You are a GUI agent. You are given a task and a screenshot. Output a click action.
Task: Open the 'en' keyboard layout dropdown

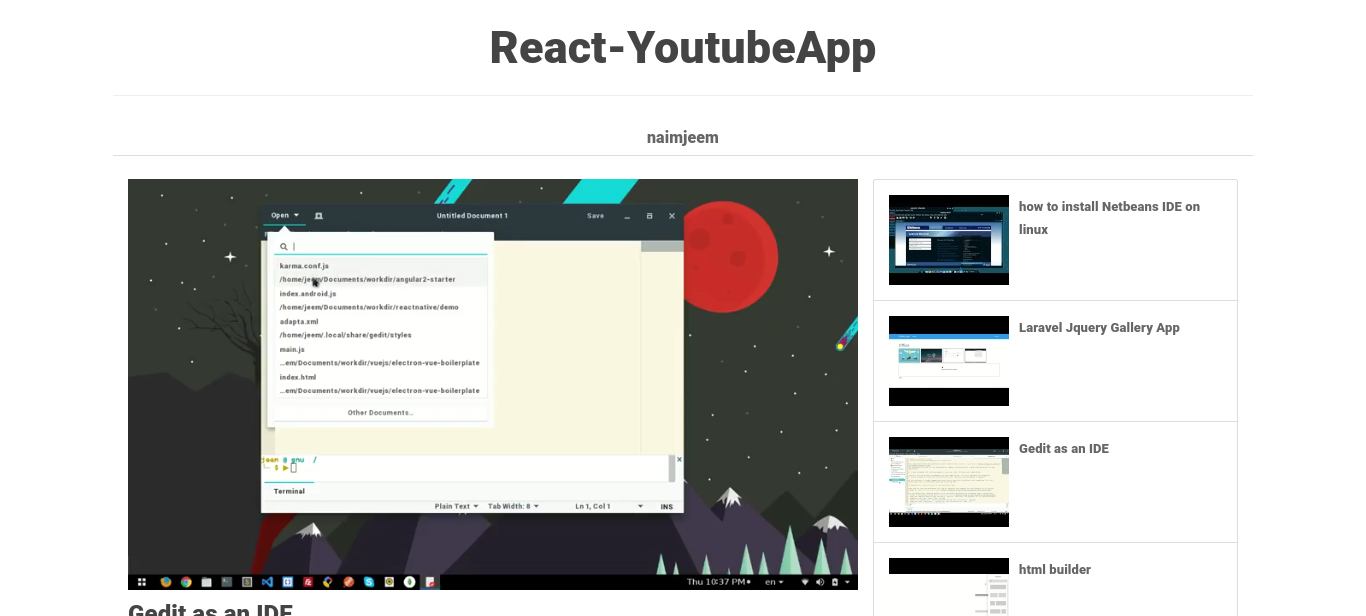tap(774, 582)
